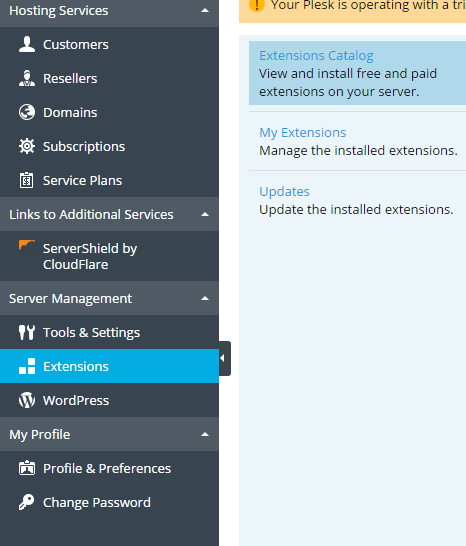Open the My Extensions link
Image resolution: width=466 pixels, height=546 pixels.
pyautogui.click(x=302, y=133)
